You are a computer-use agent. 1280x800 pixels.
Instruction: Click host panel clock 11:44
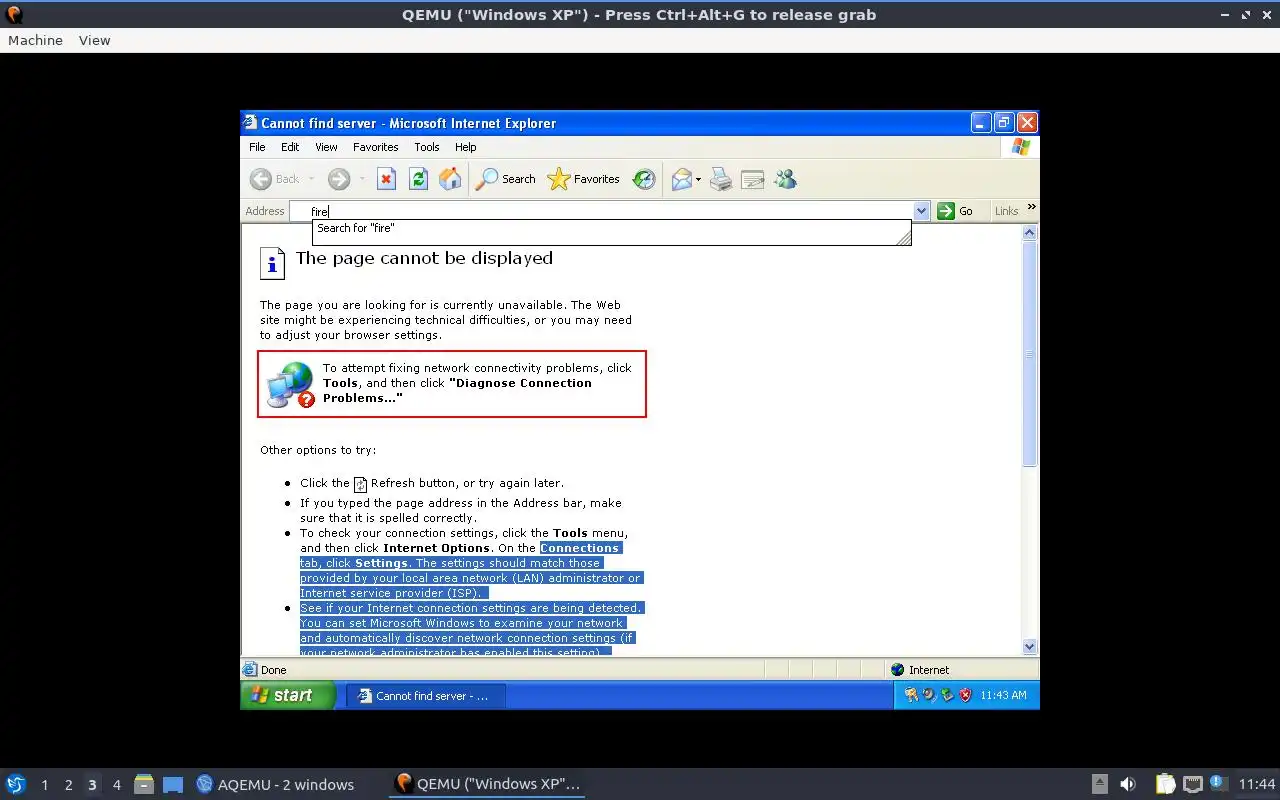click(x=1257, y=784)
